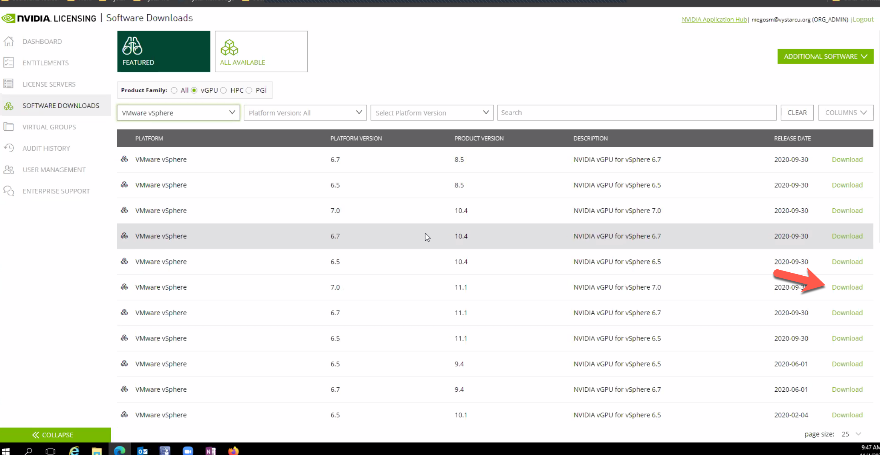Download vGPU 9.4 for vSphere 6.7
Image resolution: width=880 pixels, height=455 pixels.
(x=847, y=389)
